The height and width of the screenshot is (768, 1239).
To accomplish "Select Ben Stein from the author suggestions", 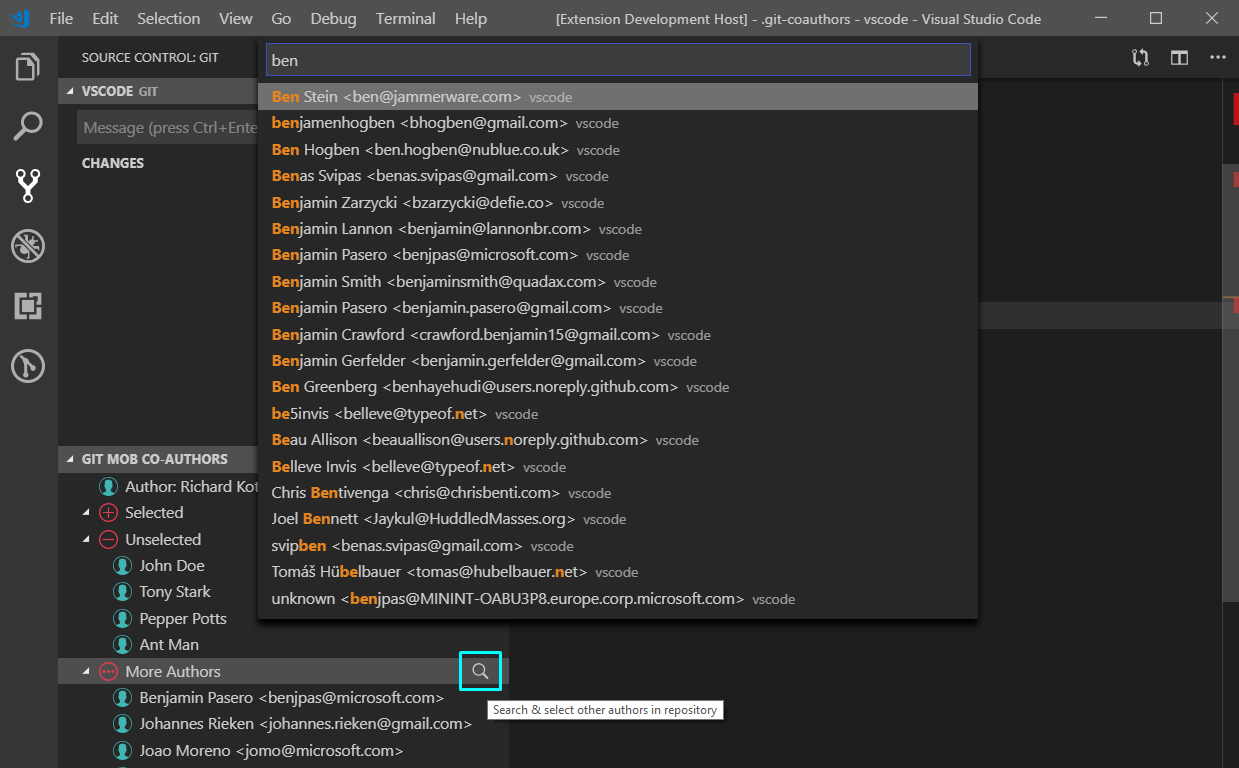I will 396,96.
